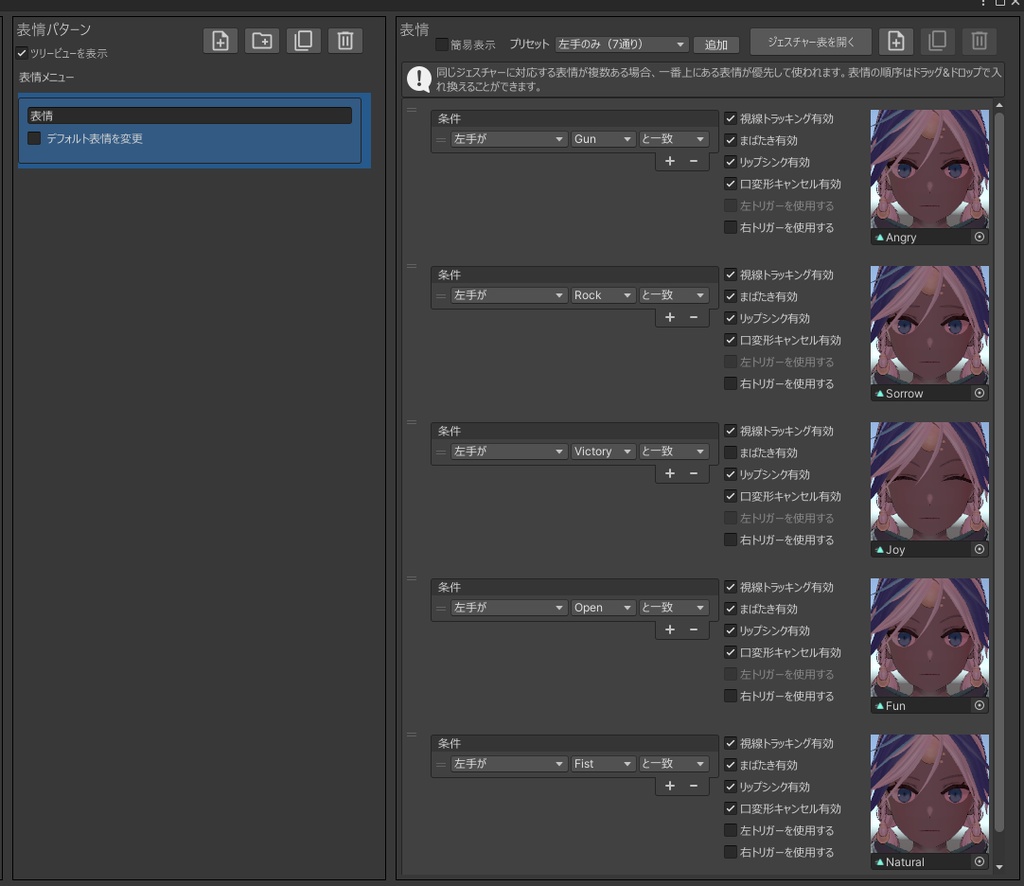
Task: Click Fun expression face thumbnail
Action: (929, 637)
